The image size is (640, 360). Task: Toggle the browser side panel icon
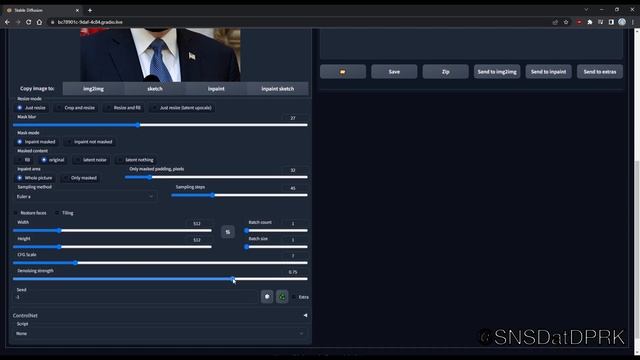pos(611,22)
